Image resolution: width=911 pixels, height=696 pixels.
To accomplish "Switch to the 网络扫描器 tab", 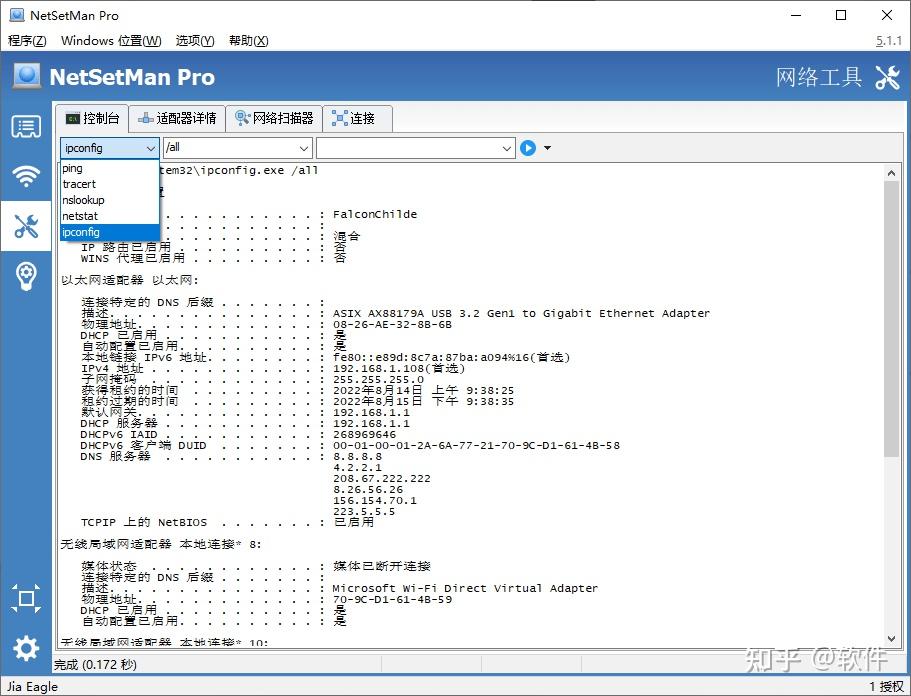I will point(274,117).
